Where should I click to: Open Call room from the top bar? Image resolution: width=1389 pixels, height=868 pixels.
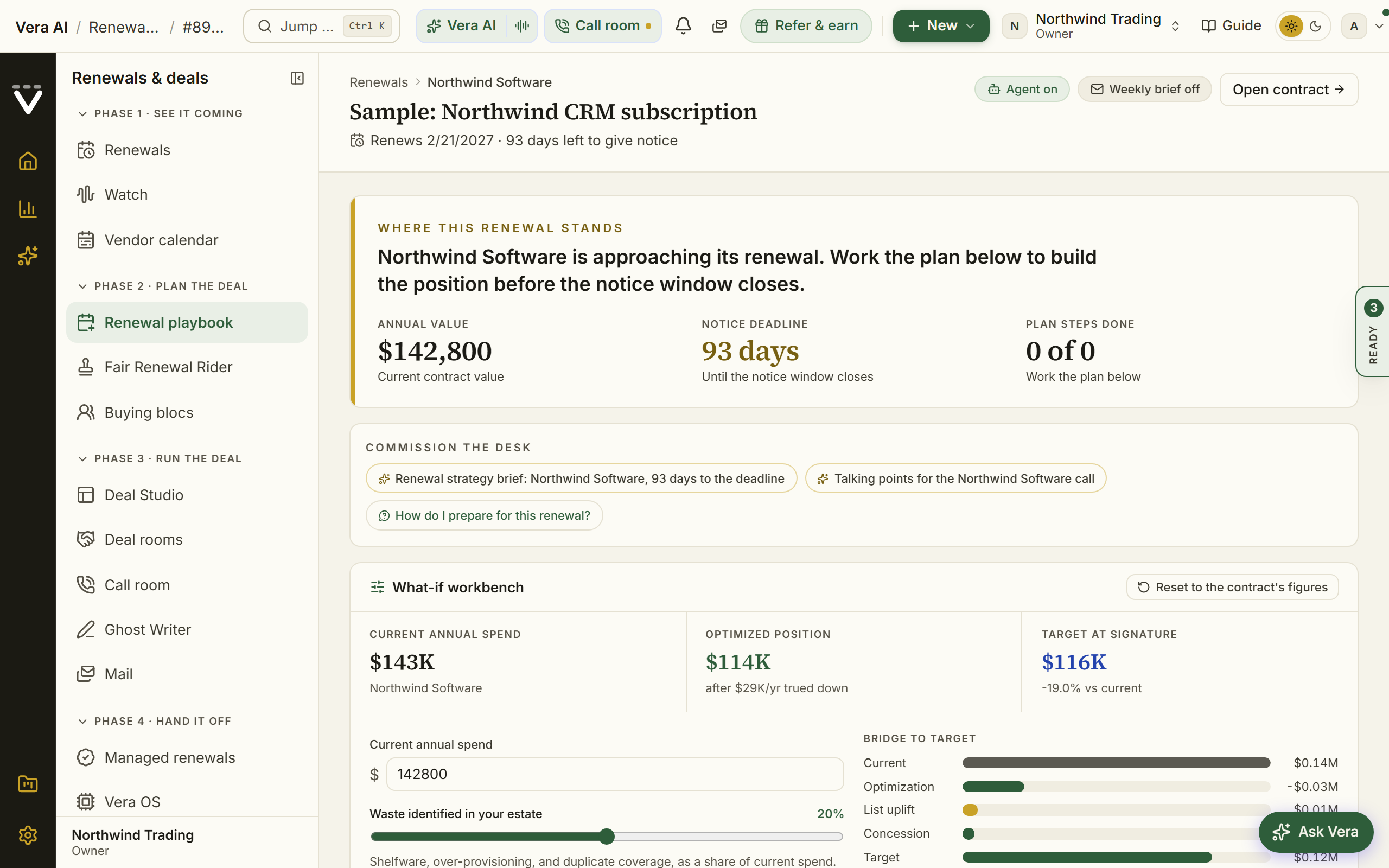point(603,26)
